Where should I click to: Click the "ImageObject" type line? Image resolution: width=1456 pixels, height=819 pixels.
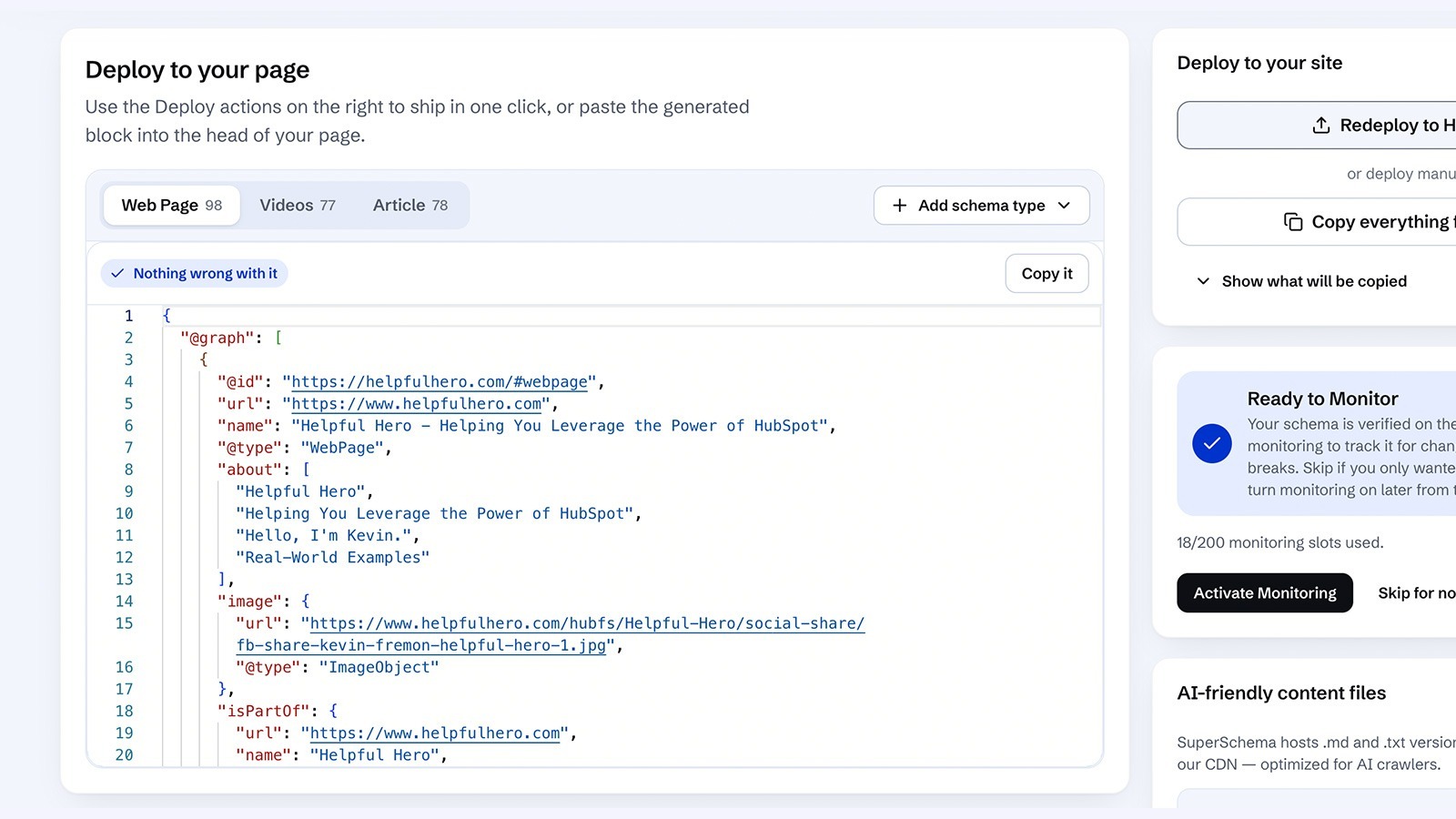pyautogui.click(x=337, y=668)
